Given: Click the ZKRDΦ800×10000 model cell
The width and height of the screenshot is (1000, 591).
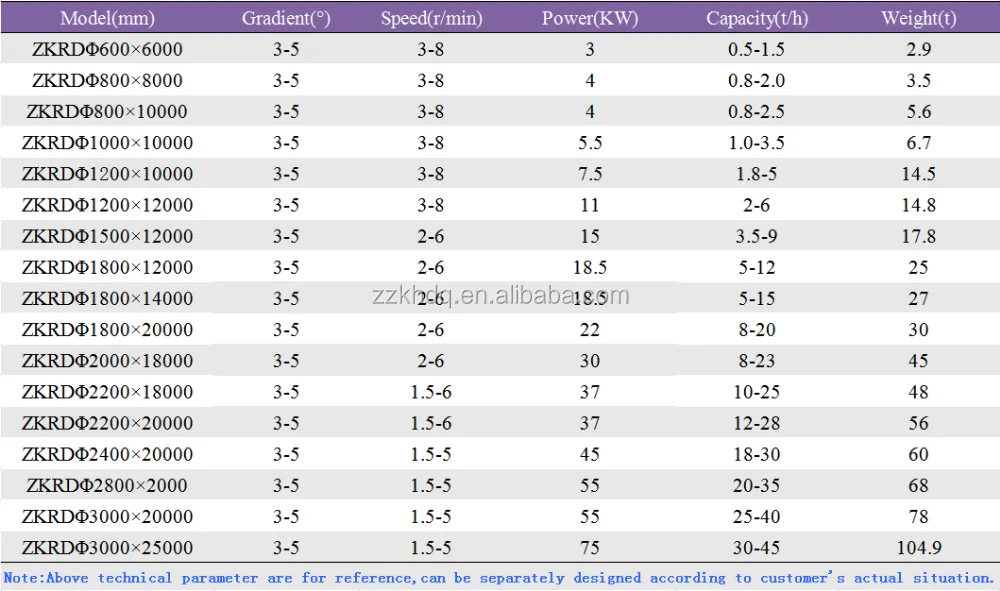Looking at the screenshot, I should (x=107, y=111).
